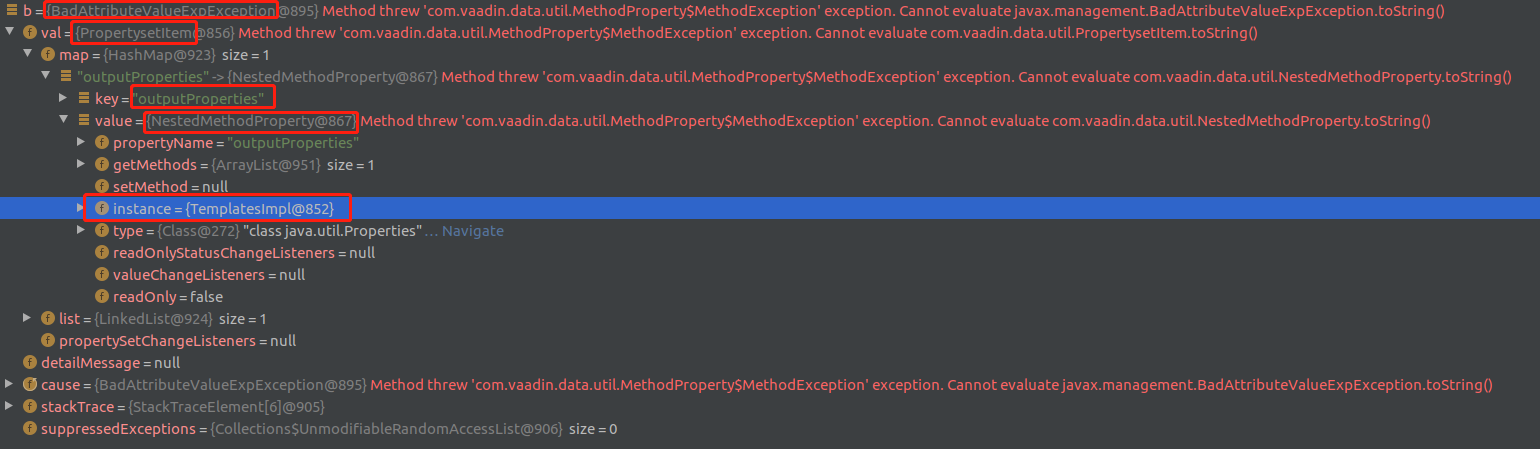Click the field icon beside readOnlyStatusChangeListeners

(x=102, y=253)
